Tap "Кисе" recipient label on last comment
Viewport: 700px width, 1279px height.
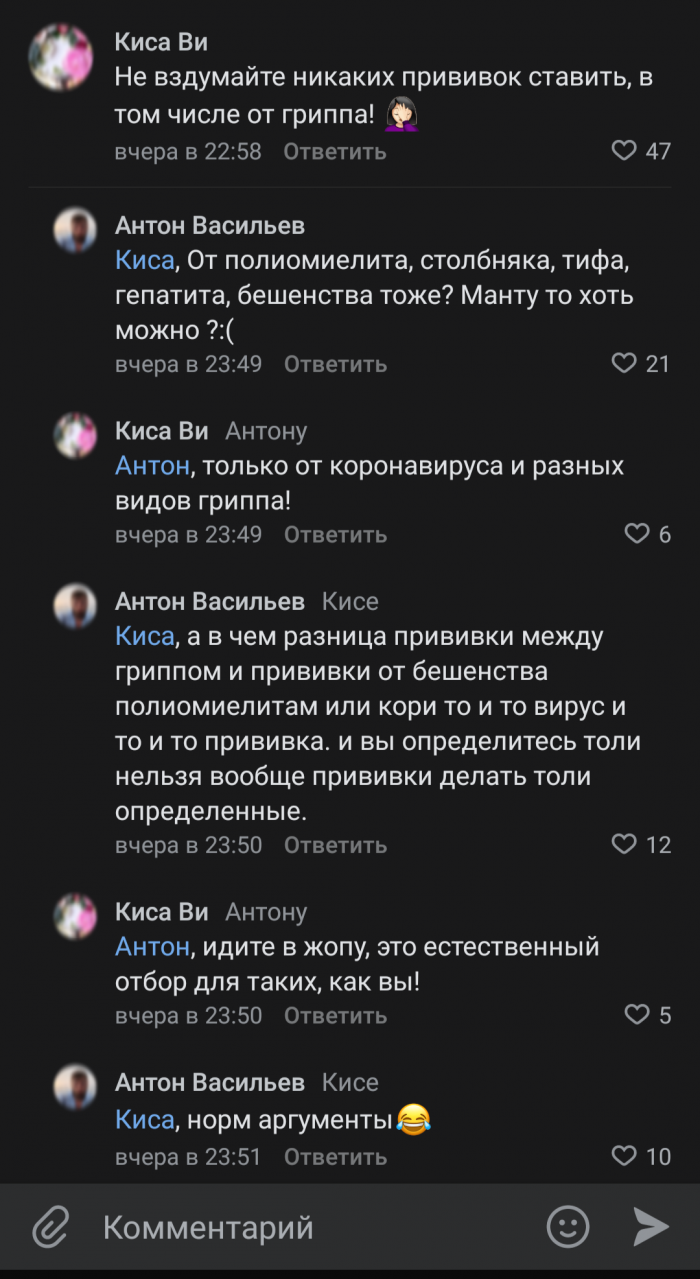(x=350, y=1082)
